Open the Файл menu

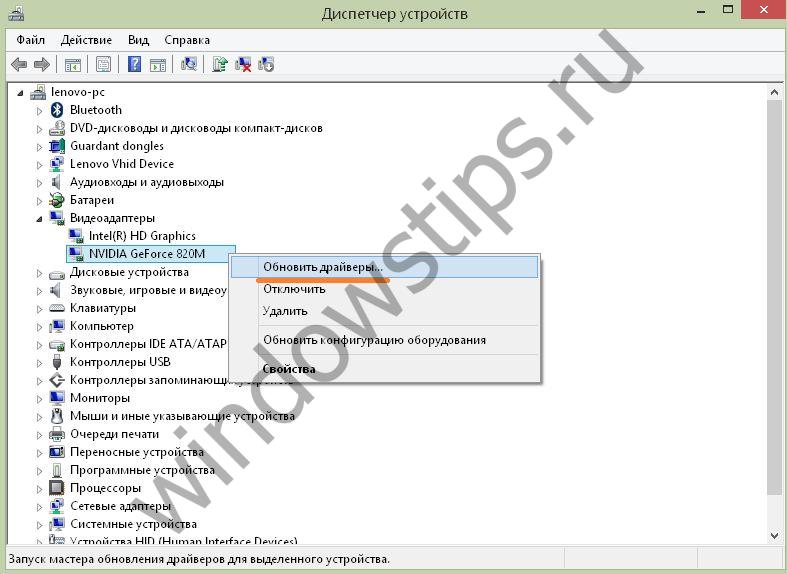31,40
